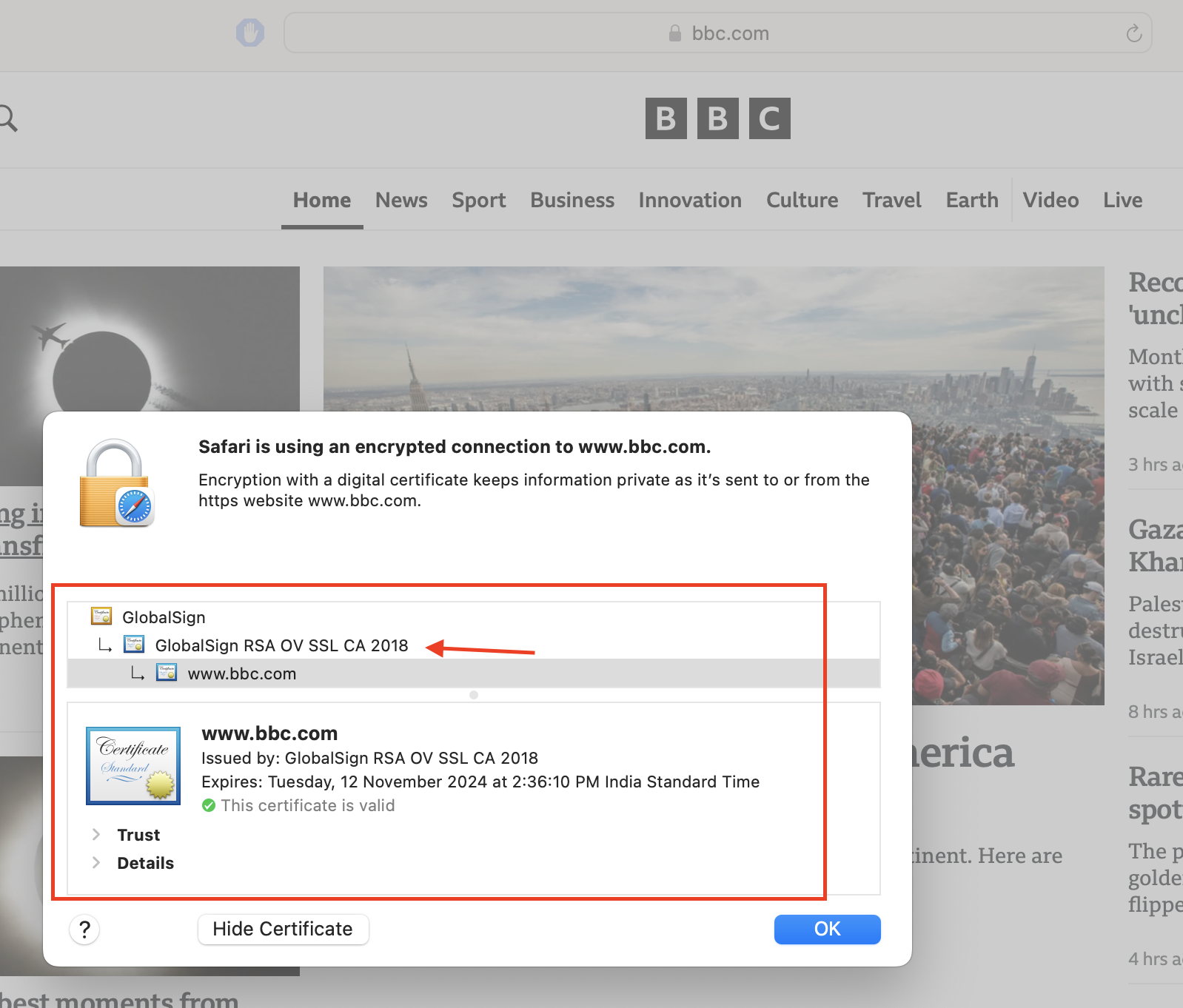Open the Culture section
1183x1008 pixels.
point(802,201)
